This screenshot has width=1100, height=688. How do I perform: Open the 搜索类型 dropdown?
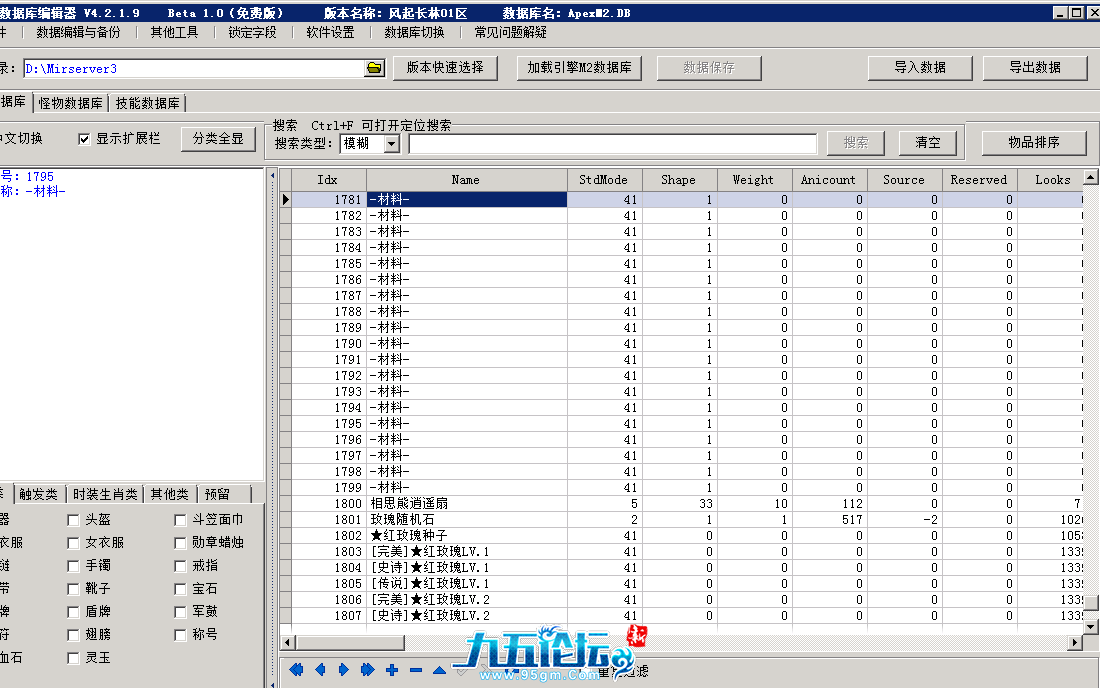tap(391, 144)
